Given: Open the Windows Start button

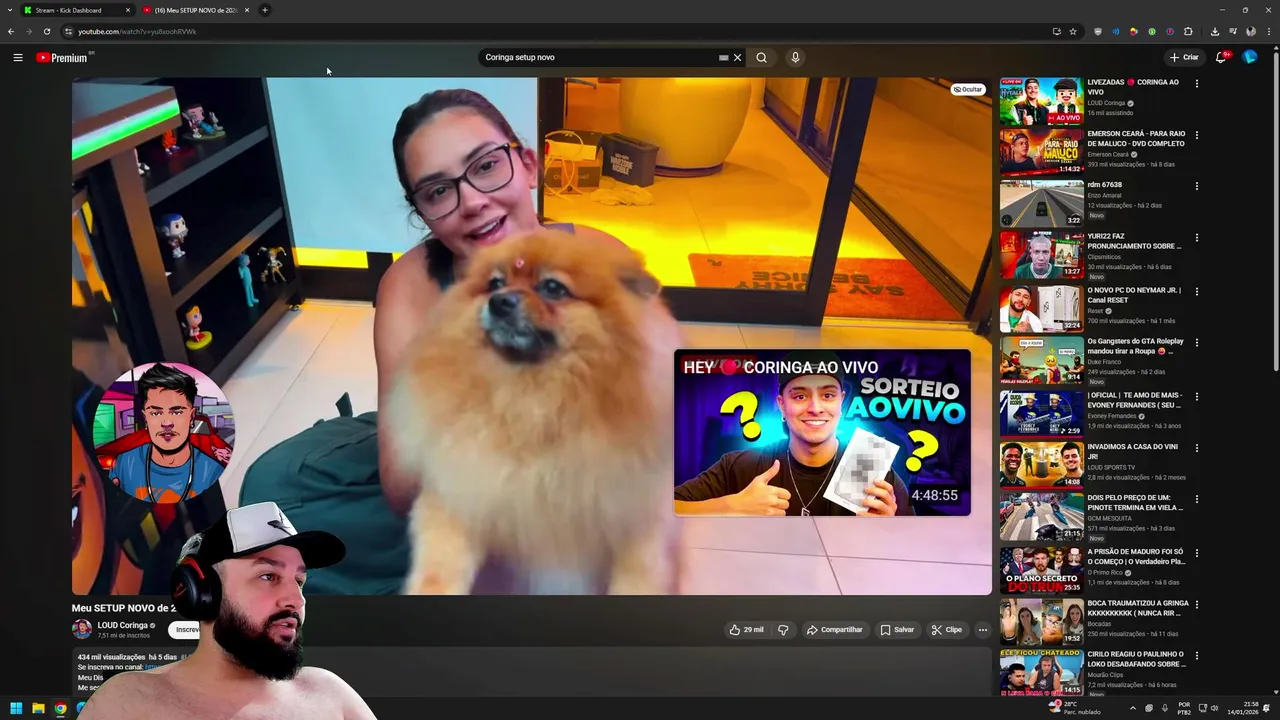Looking at the screenshot, I should pyautogui.click(x=16, y=708).
